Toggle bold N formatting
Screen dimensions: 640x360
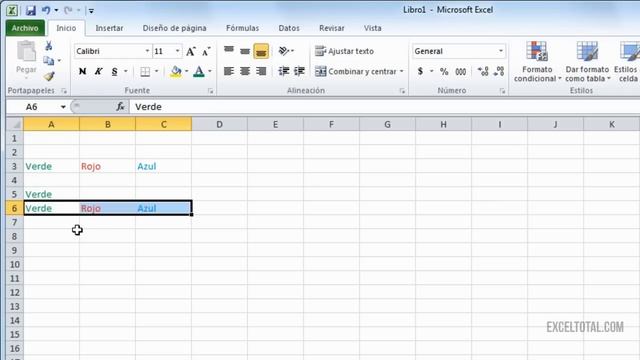[82, 71]
